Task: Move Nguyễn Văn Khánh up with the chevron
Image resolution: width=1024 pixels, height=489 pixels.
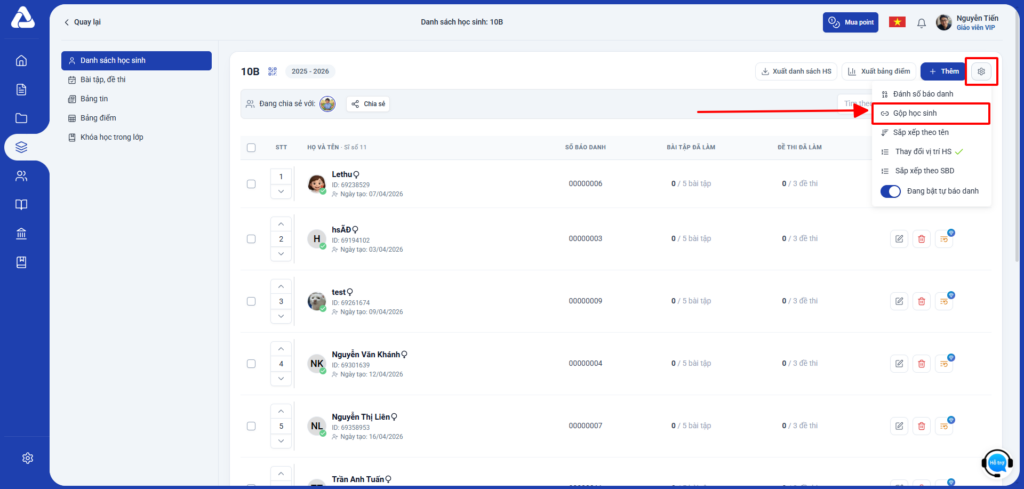Action: [281, 349]
